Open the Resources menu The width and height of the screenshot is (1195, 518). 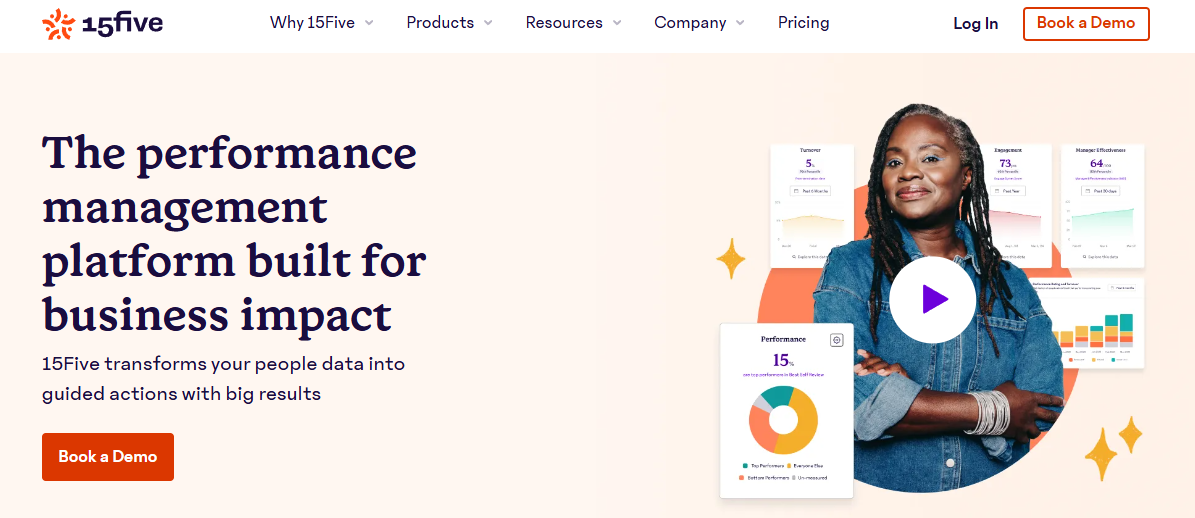564,22
